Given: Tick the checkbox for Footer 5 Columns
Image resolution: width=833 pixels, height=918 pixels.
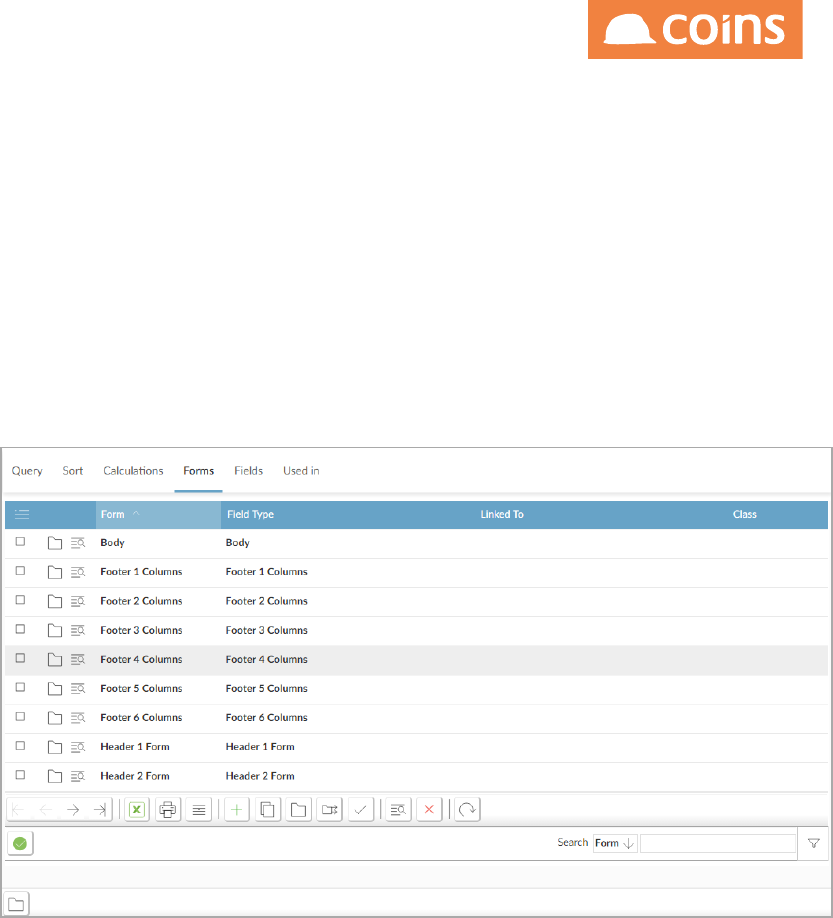Looking at the screenshot, I should click(20, 687).
